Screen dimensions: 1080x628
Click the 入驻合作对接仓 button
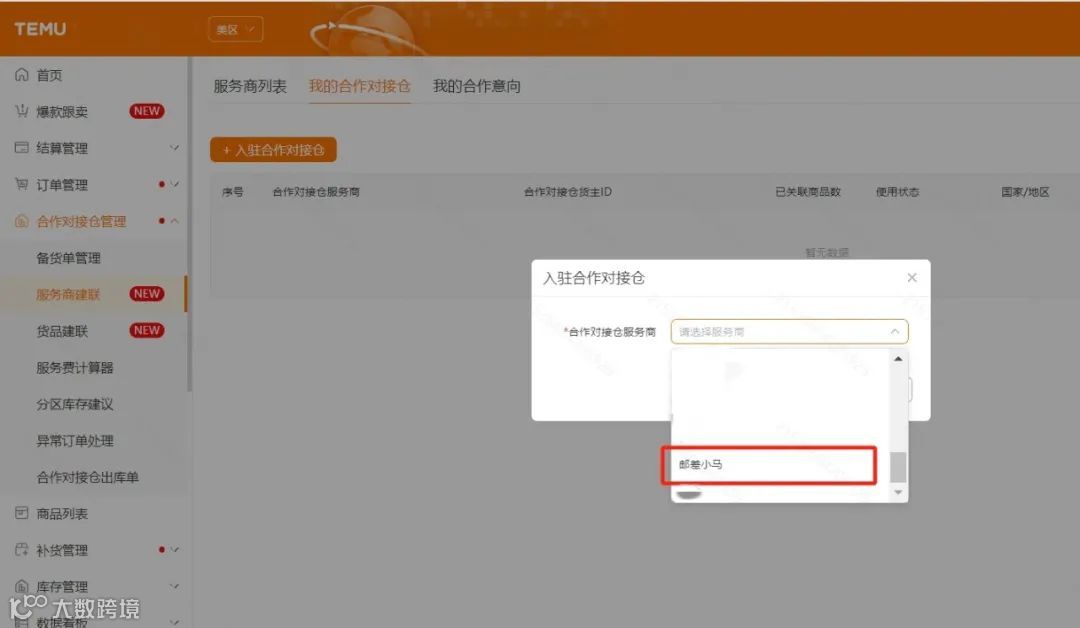273,150
